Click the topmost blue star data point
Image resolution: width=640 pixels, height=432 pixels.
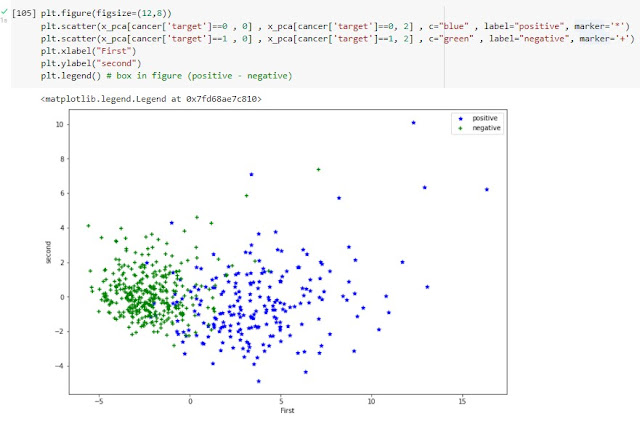coord(413,123)
